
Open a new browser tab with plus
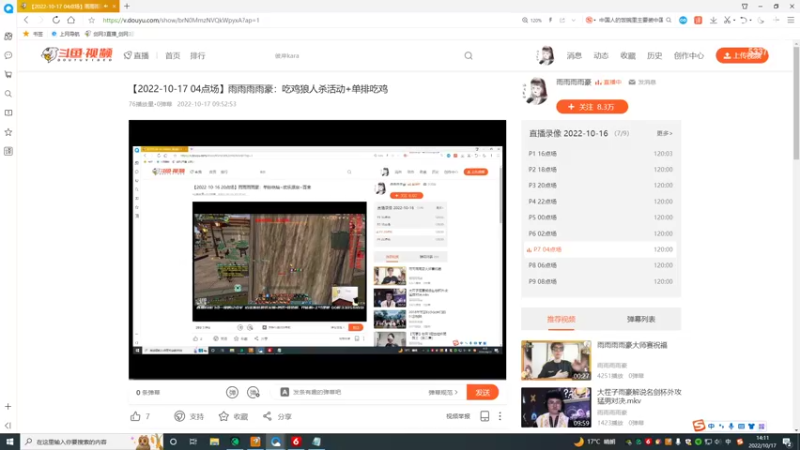(x=127, y=6)
